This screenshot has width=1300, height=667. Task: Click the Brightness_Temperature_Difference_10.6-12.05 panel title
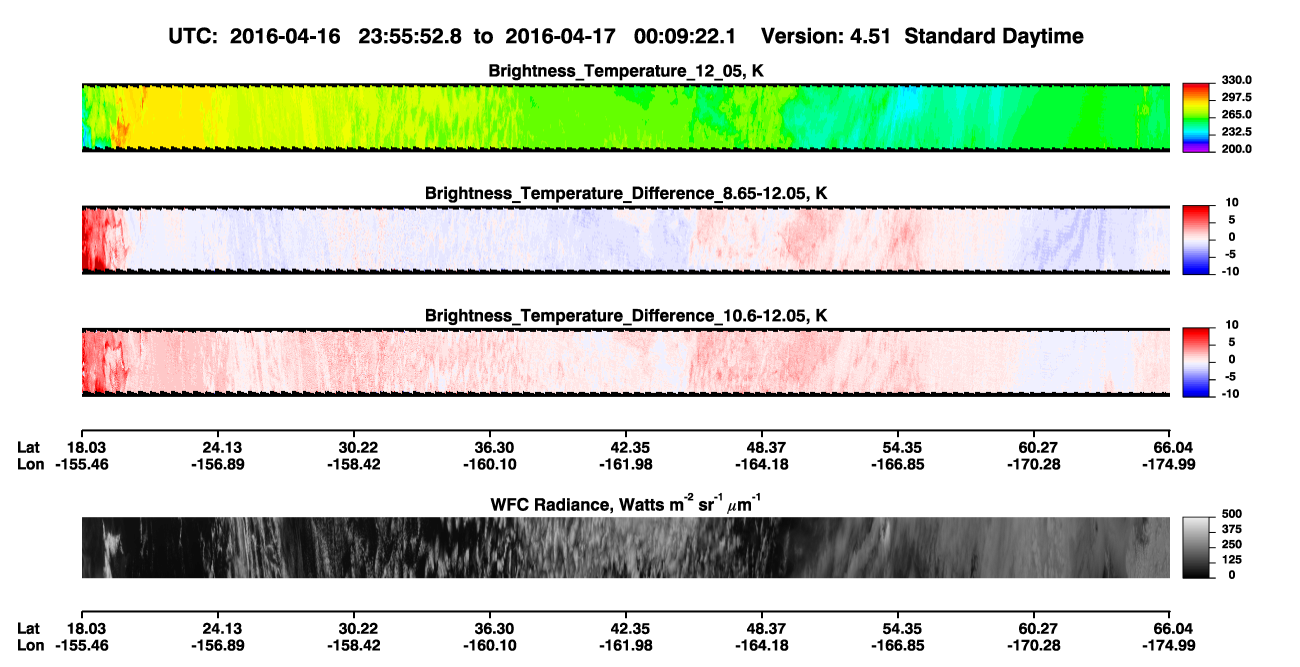(626, 316)
